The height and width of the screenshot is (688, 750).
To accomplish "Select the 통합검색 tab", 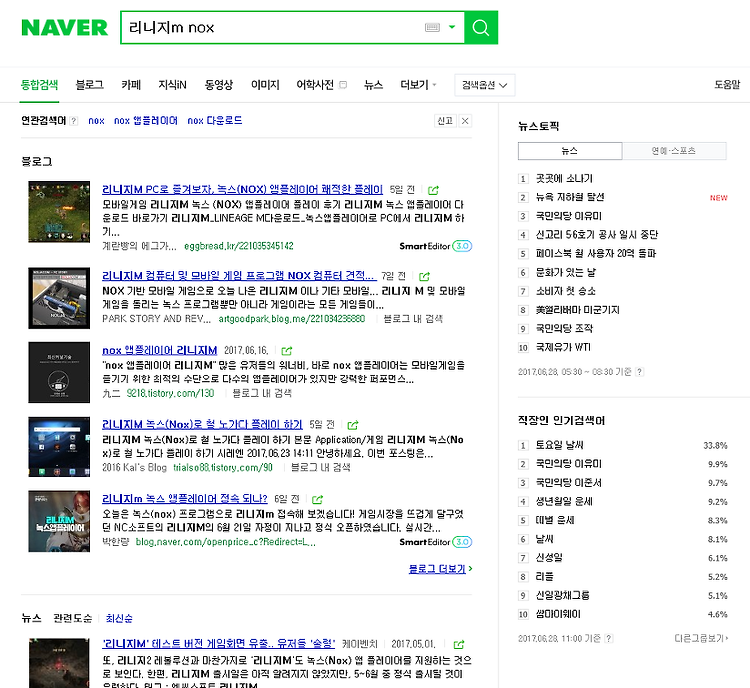I will coord(39,85).
